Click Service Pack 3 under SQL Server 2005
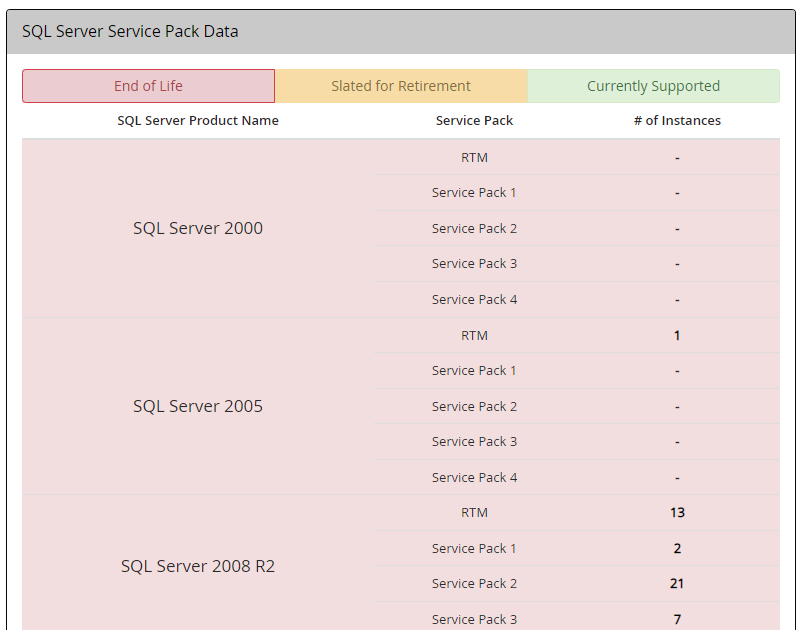This screenshot has width=799, height=630. click(x=474, y=441)
